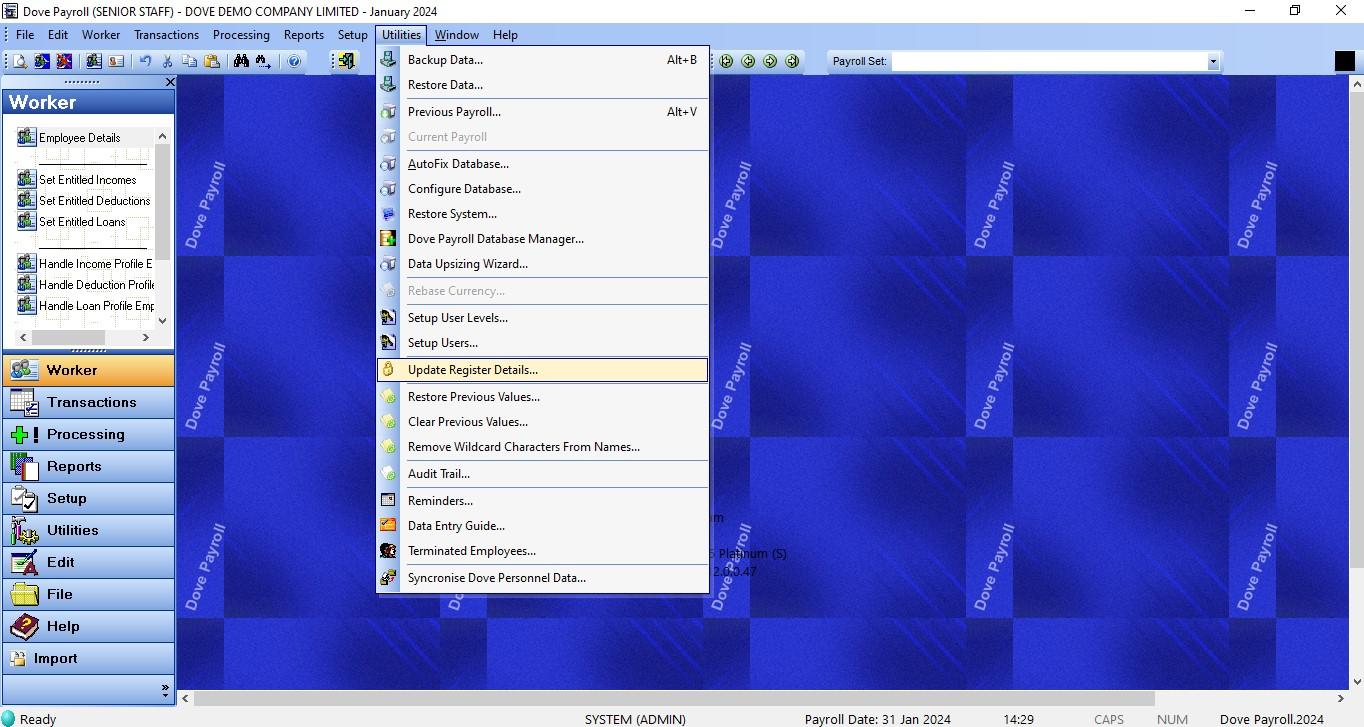The width and height of the screenshot is (1364, 727).
Task: Click the black color box in toolbar
Action: 1345,61
